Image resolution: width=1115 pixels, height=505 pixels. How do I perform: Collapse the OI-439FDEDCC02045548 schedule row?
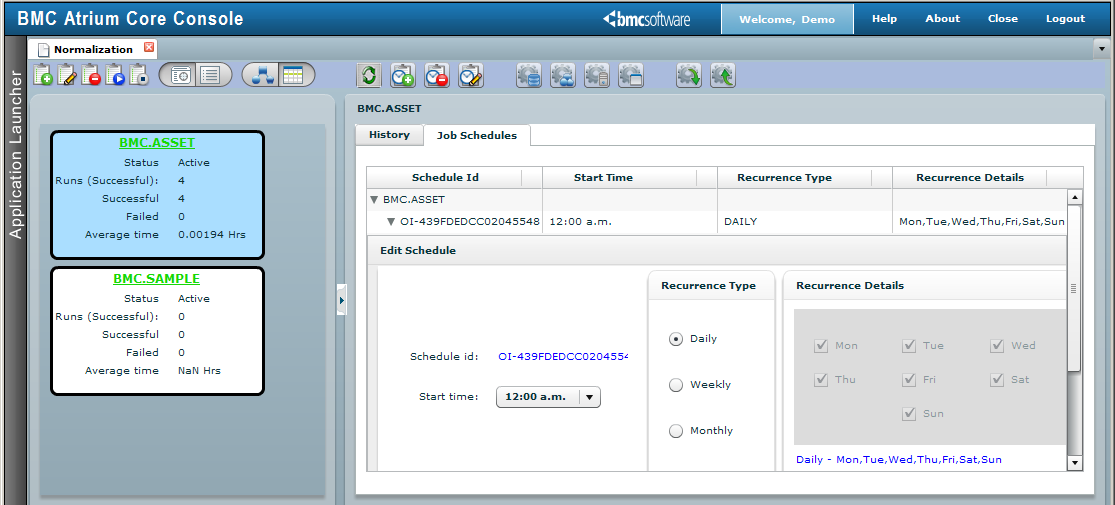390,222
